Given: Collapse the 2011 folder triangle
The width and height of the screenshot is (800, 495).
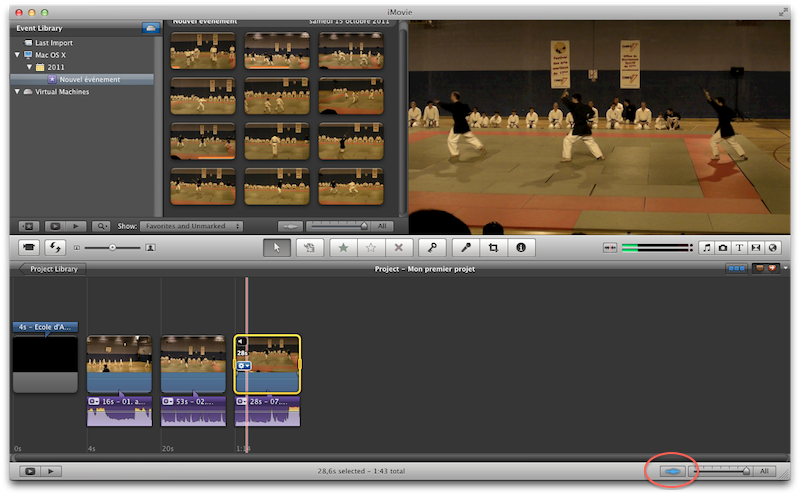Looking at the screenshot, I should pos(29,67).
